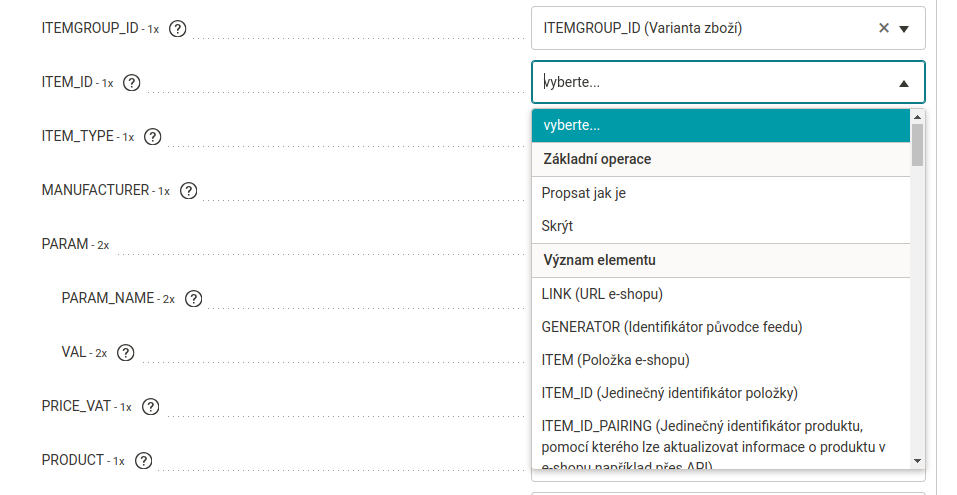Collapse the ITEM_ID dropdown arrow
Viewport: 957px width, 495px height.
click(x=904, y=83)
